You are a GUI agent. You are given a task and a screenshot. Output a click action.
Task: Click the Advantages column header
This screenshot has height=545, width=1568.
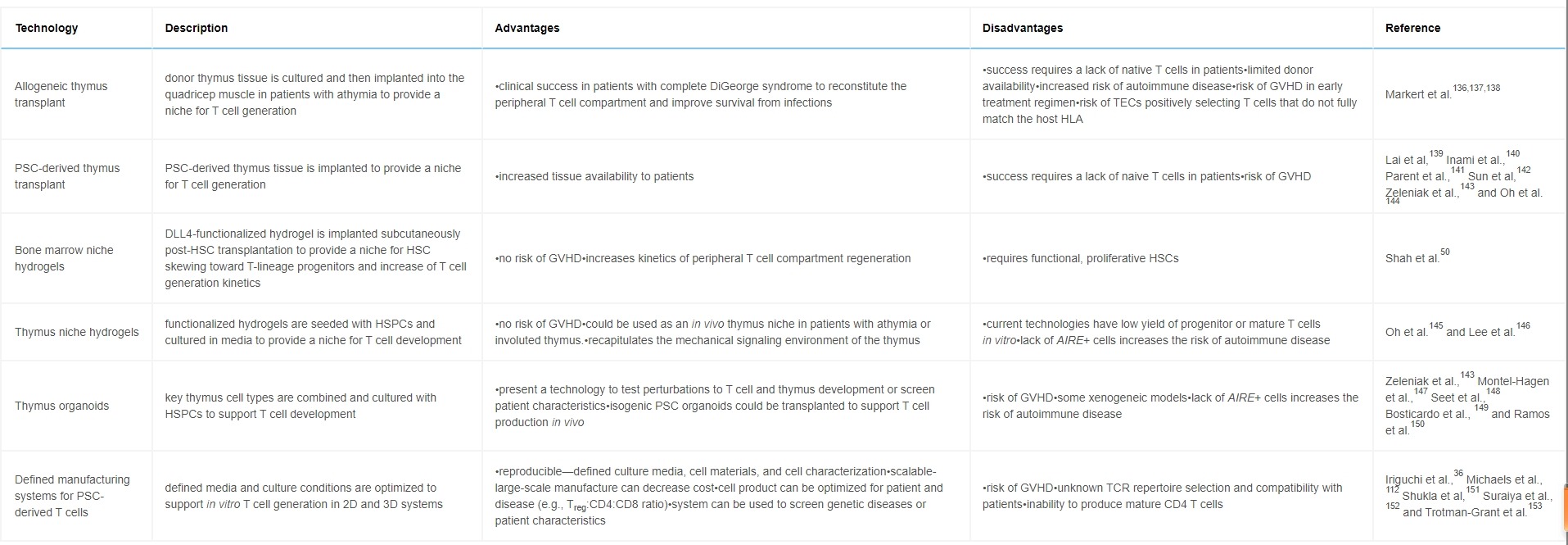pos(527,28)
